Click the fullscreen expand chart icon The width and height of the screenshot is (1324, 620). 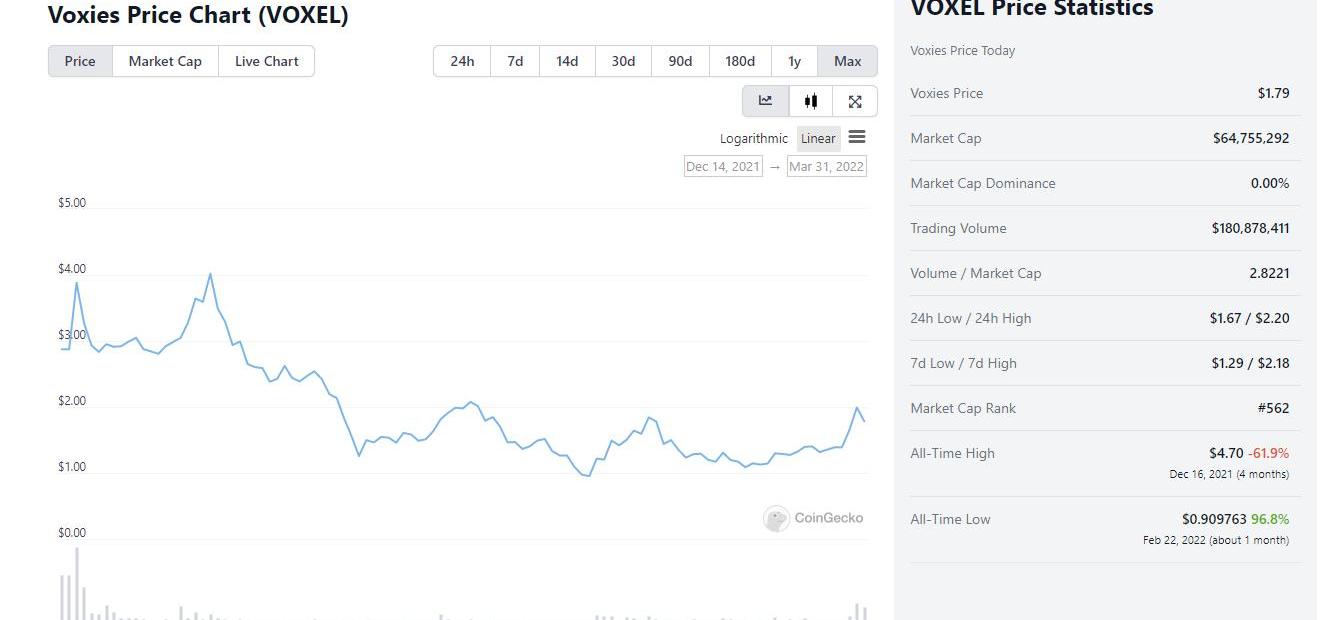coord(855,101)
